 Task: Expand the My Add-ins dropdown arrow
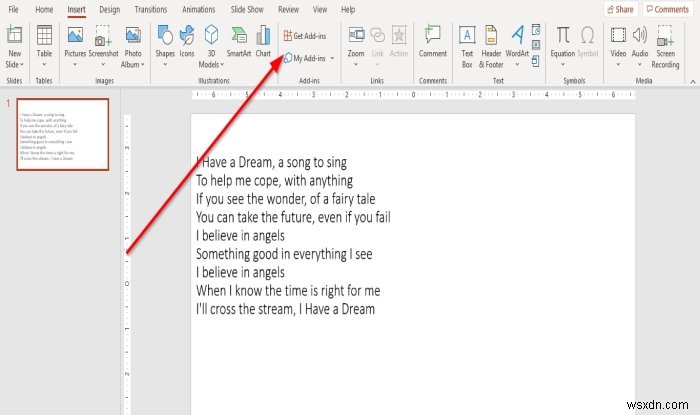pyautogui.click(x=333, y=58)
